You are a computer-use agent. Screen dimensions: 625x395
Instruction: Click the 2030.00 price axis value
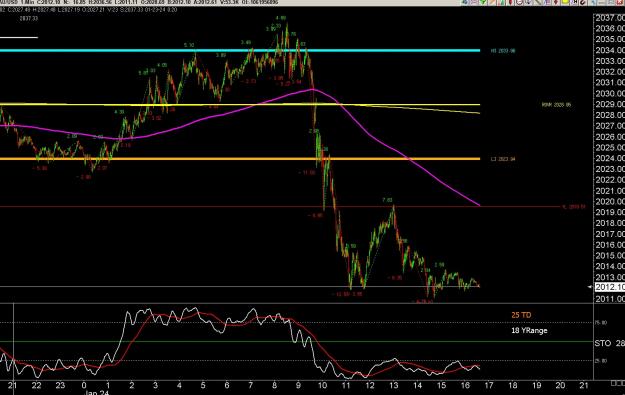click(610, 94)
